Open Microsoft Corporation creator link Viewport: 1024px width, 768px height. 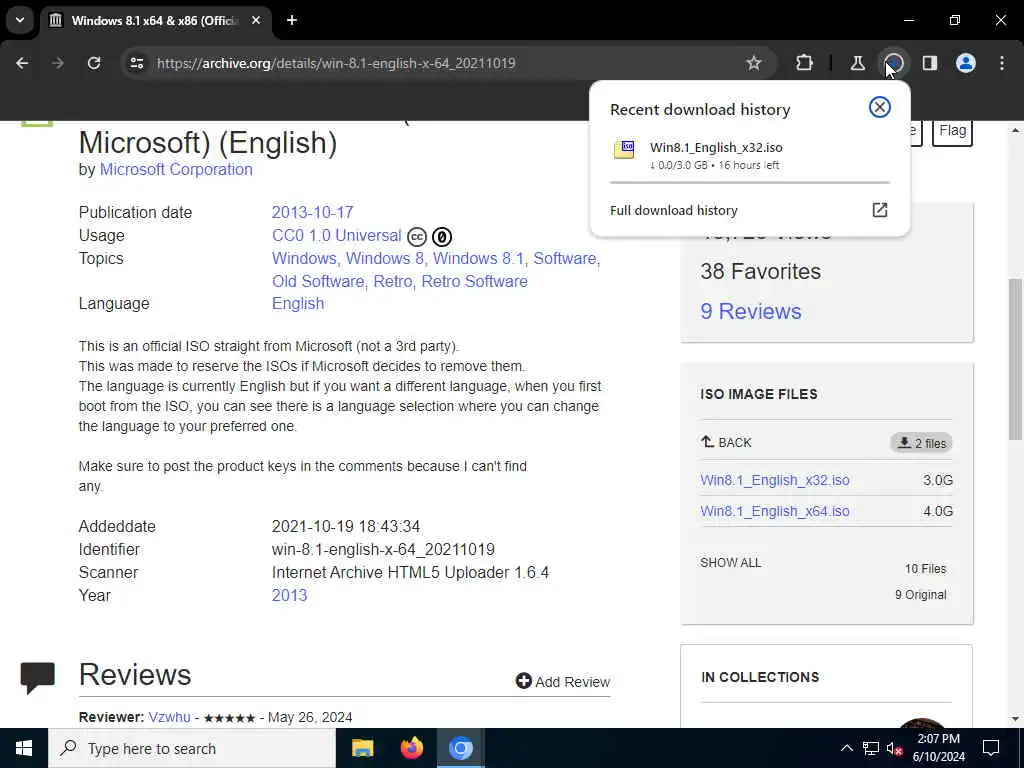point(176,169)
